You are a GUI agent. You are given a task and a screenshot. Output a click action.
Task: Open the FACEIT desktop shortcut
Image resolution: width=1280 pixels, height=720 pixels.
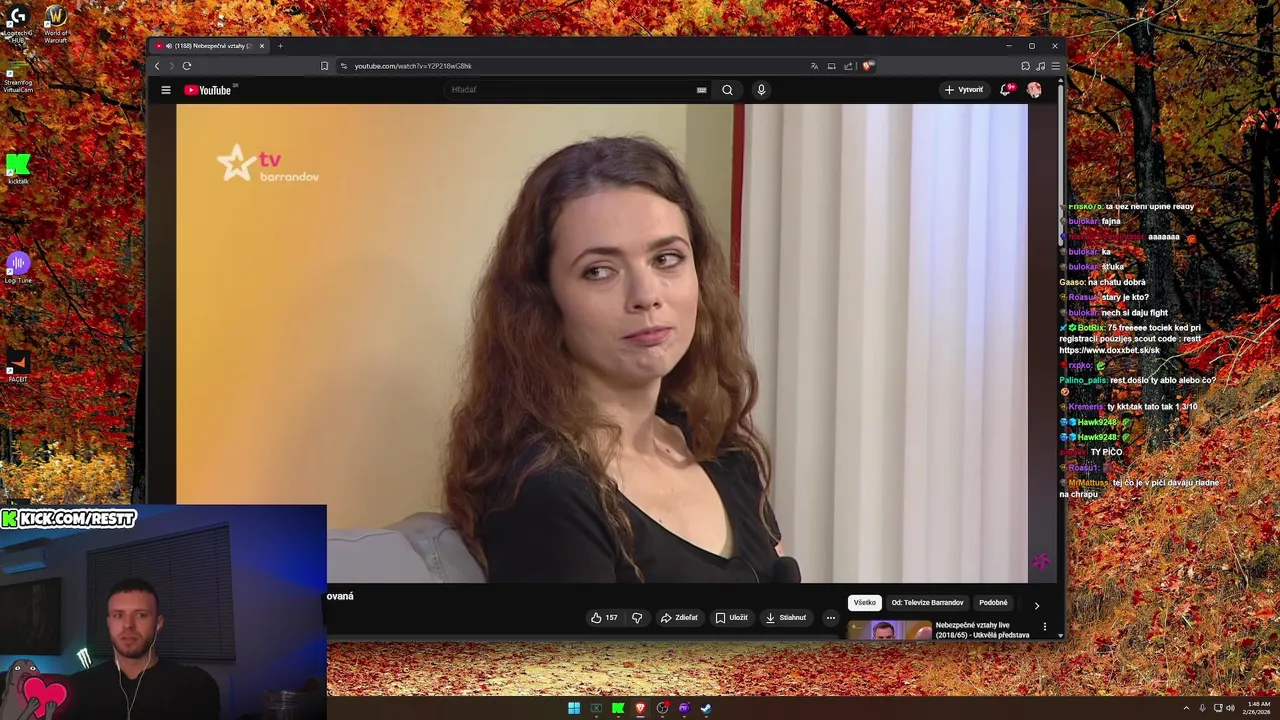click(18, 365)
